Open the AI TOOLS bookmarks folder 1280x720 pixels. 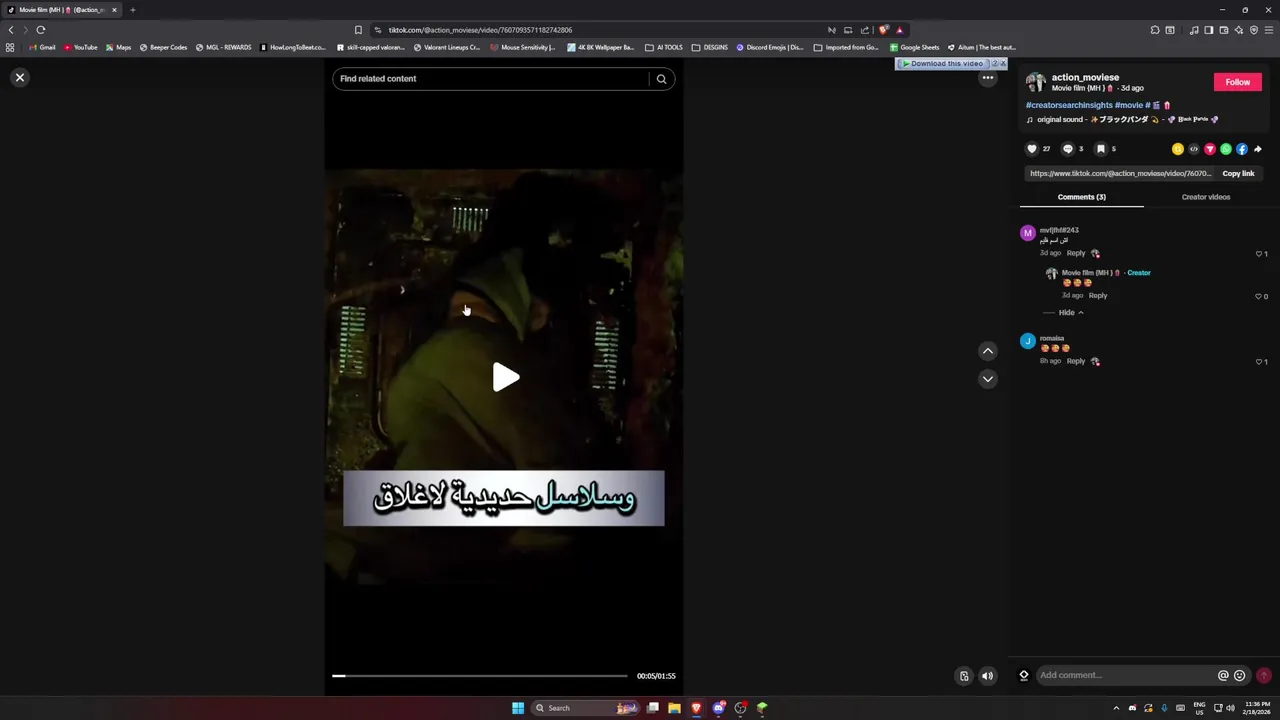pos(664,47)
